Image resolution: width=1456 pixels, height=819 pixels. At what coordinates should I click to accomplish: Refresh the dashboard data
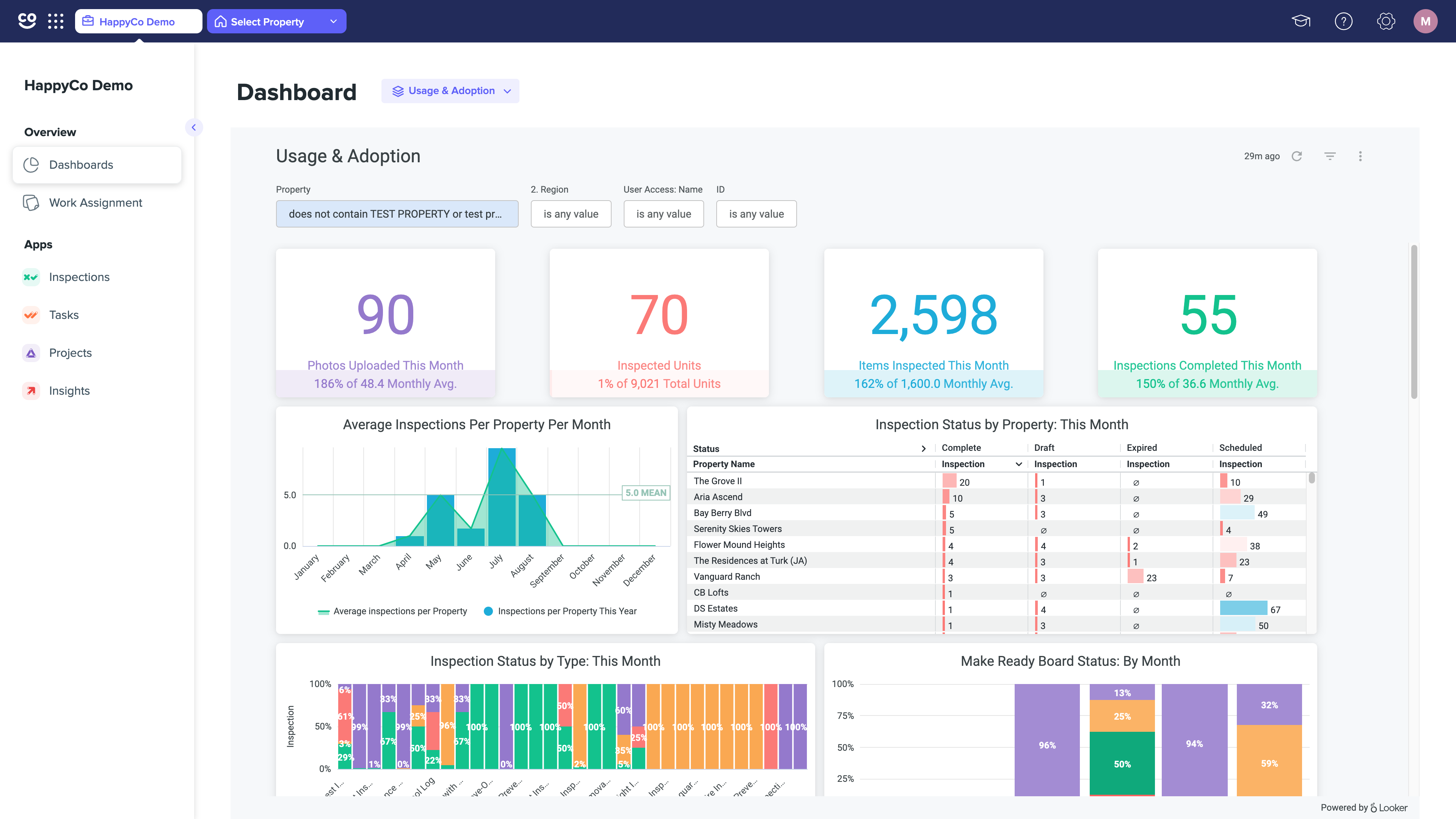tap(1297, 156)
